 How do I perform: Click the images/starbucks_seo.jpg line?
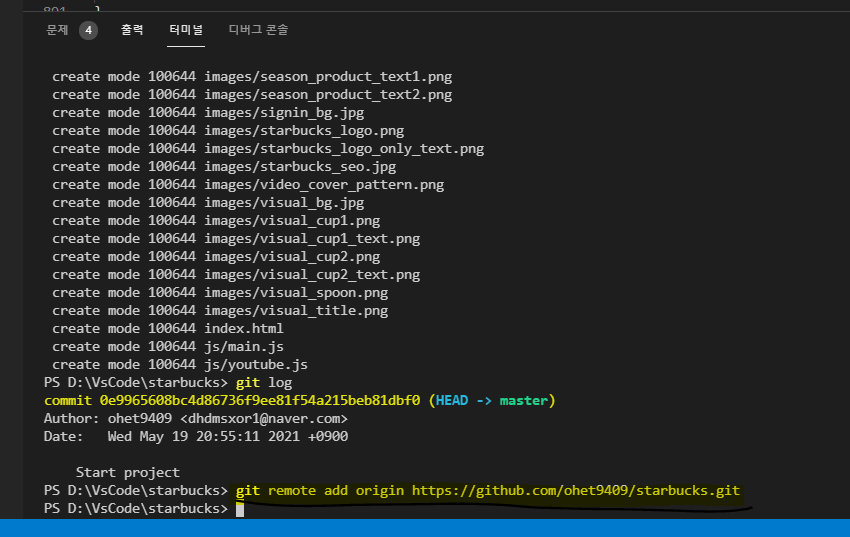tap(224, 166)
